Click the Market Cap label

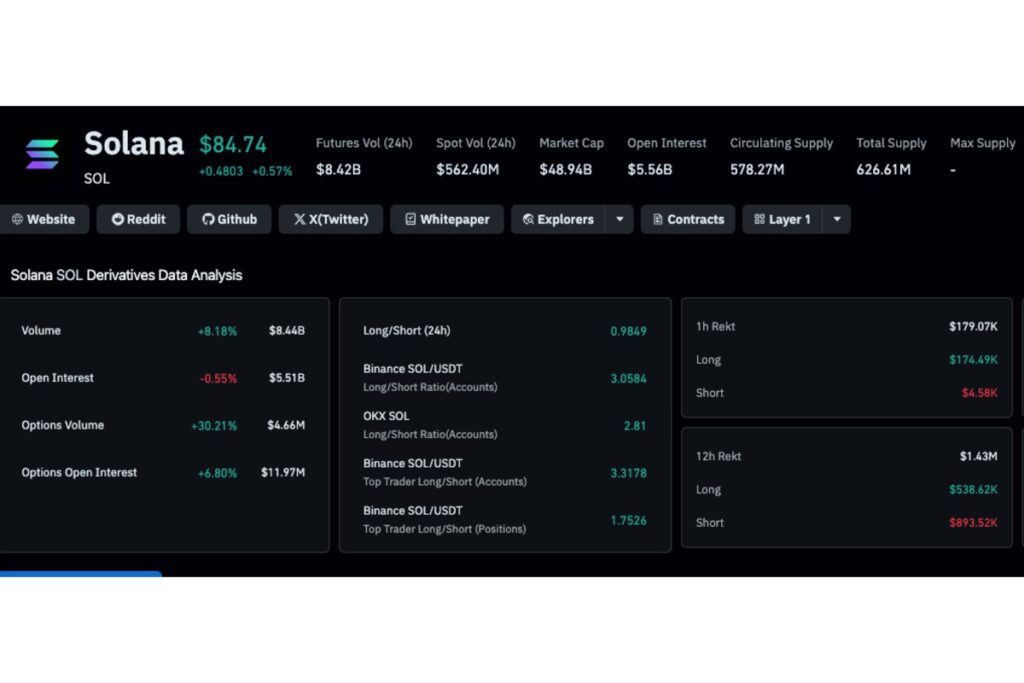571,143
